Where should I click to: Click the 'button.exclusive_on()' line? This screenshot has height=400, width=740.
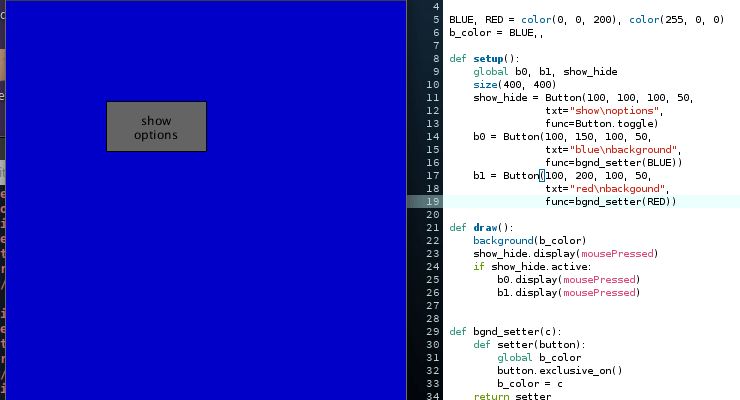coord(559,370)
